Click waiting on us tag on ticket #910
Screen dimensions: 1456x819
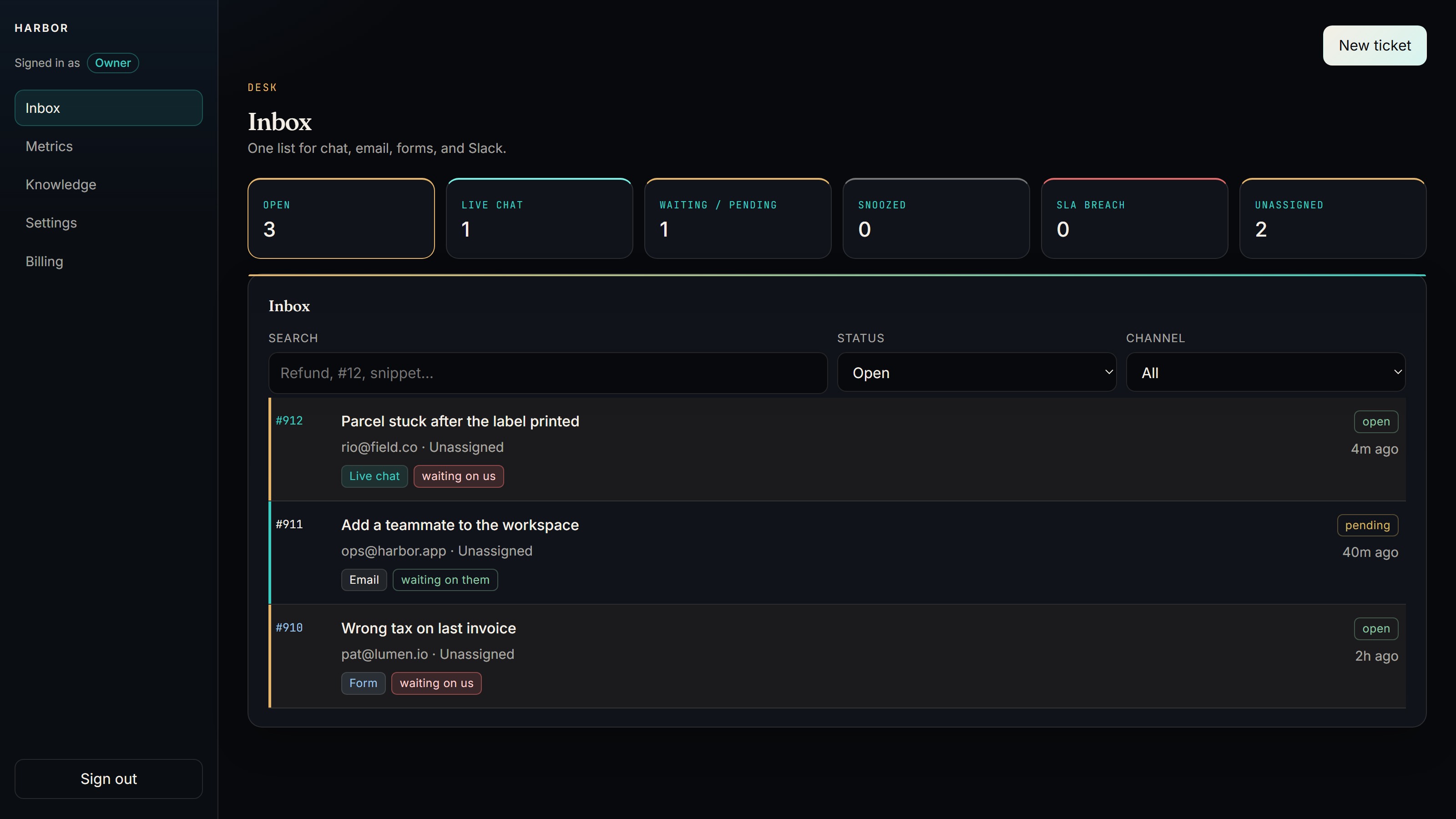(436, 683)
